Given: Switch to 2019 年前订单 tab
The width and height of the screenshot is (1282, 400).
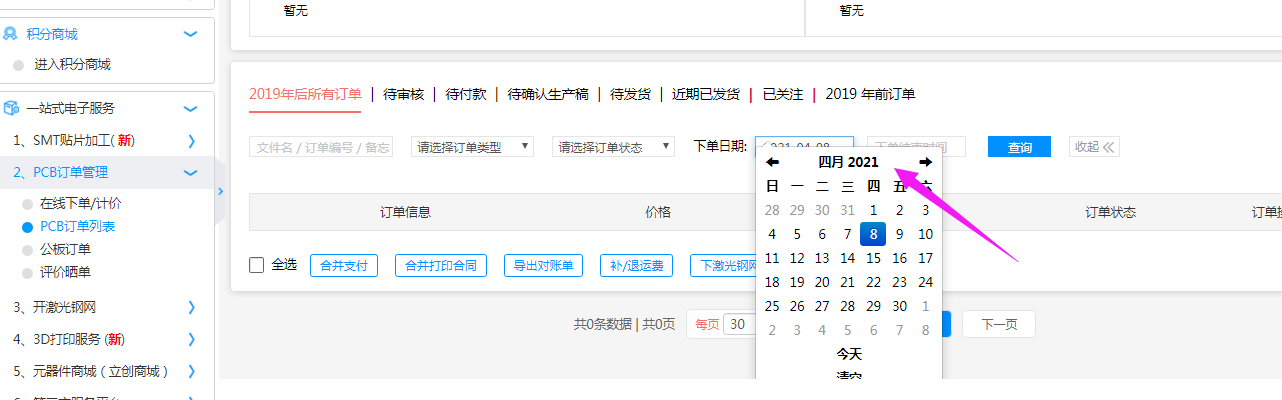Looking at the screenshot, I should (x=870, y=94).
